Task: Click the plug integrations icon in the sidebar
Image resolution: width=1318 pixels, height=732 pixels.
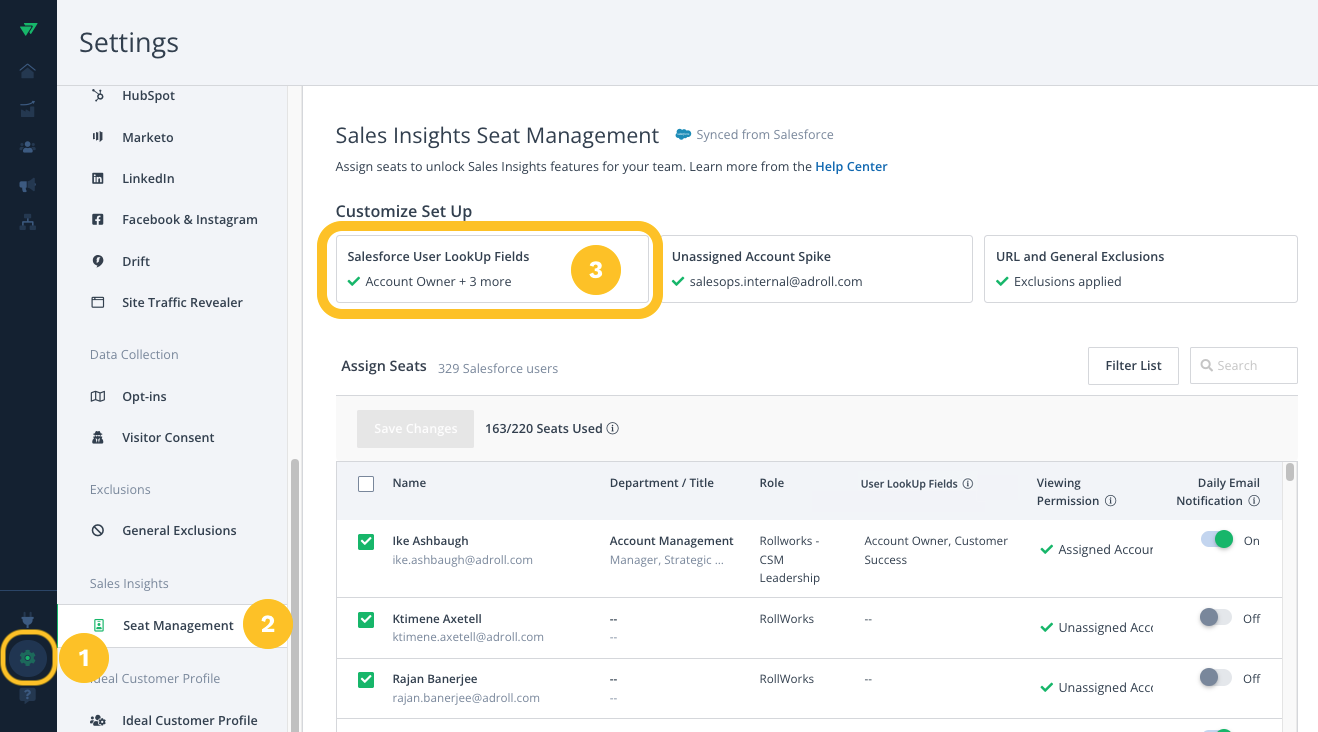Action: click(28, 621)
